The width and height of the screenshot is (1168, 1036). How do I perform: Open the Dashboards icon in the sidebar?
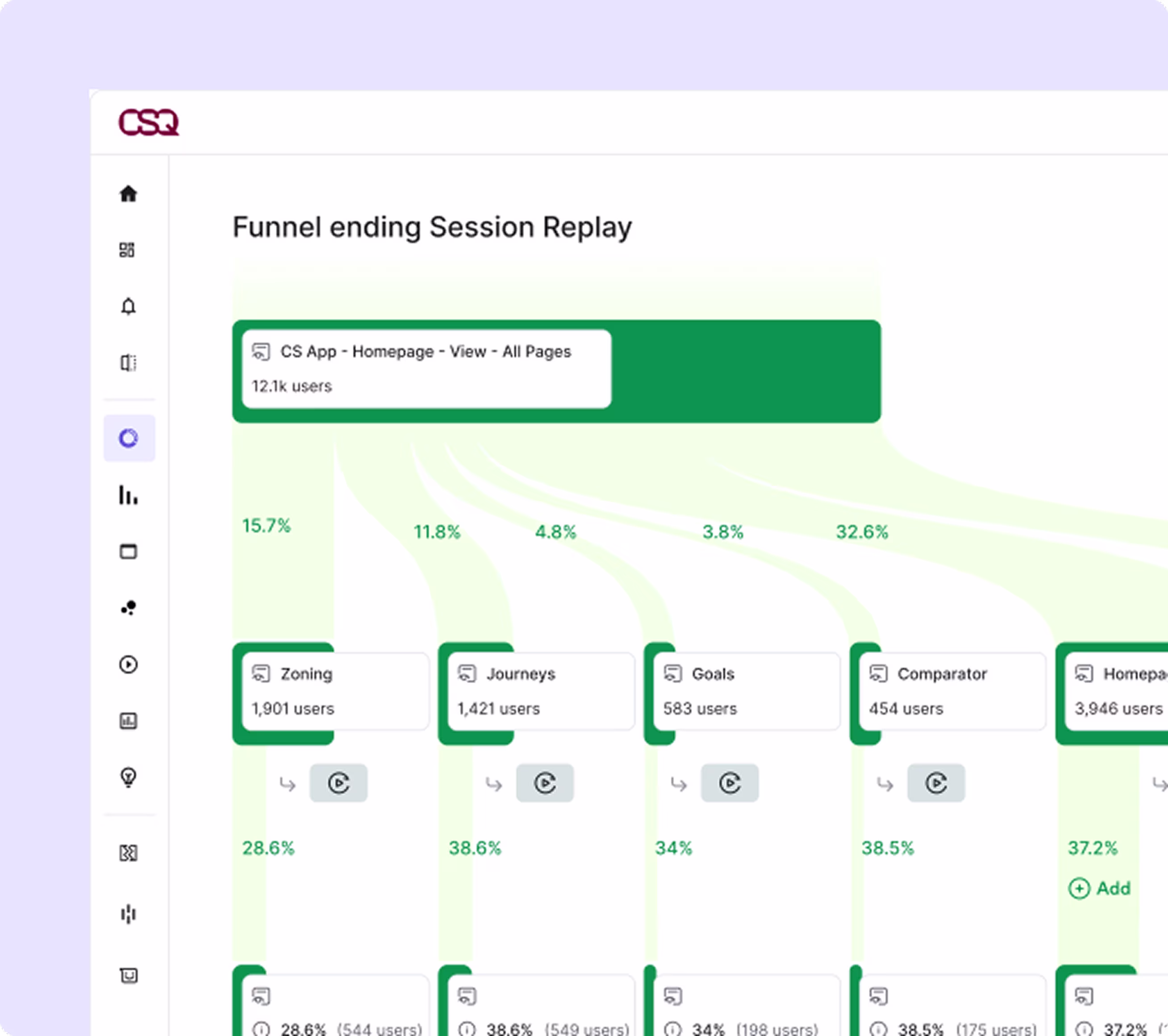pyautogui.click(x=129, y=250)
